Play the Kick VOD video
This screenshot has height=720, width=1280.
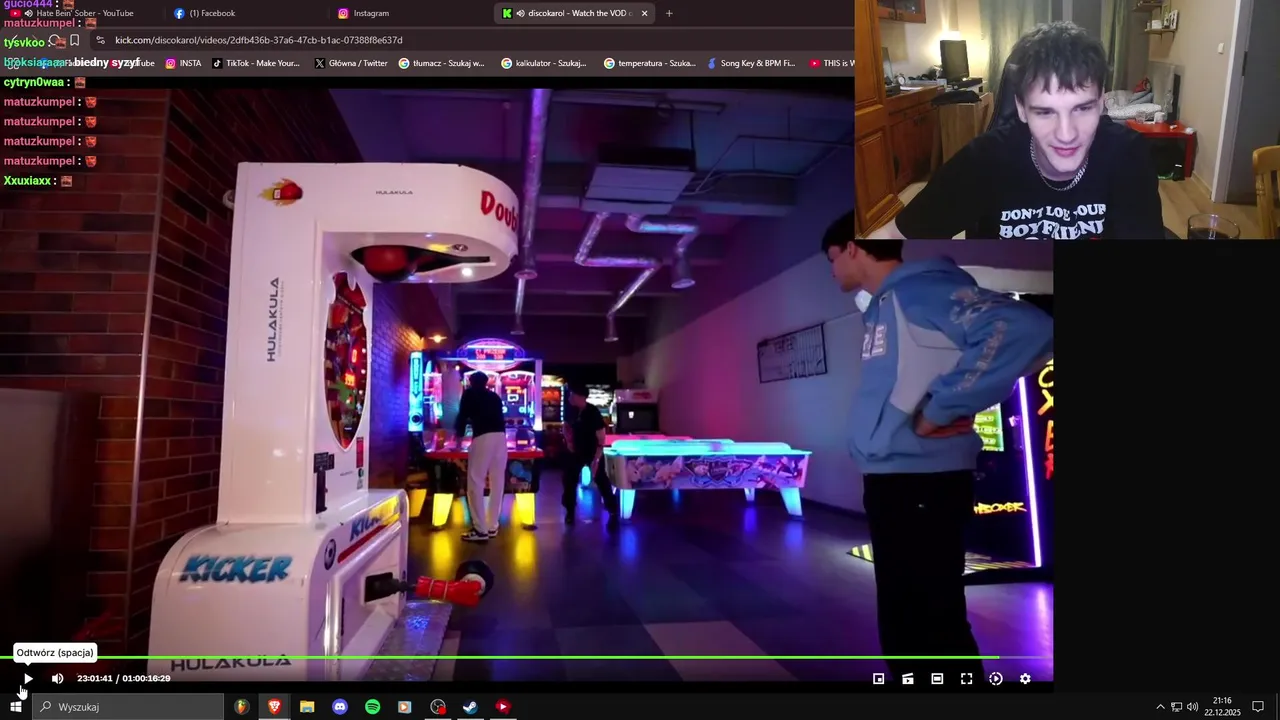click(28, 679)
